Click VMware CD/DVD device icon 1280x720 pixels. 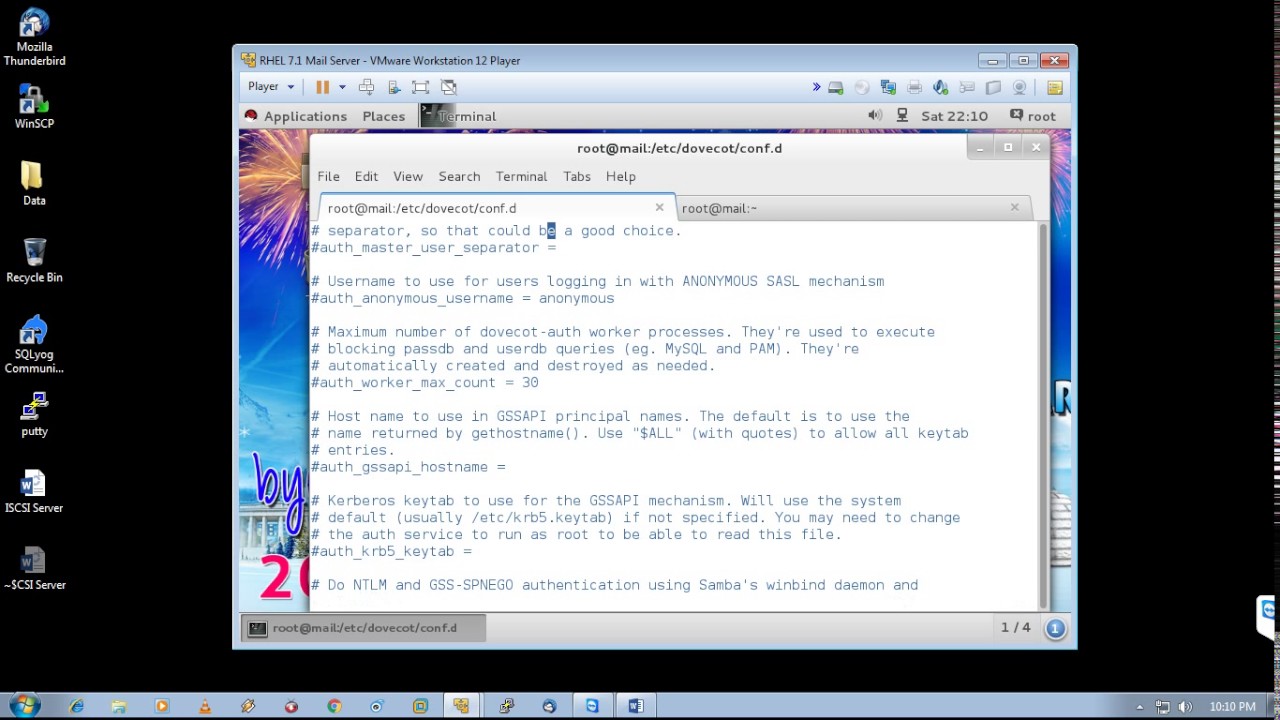point(862,87)
